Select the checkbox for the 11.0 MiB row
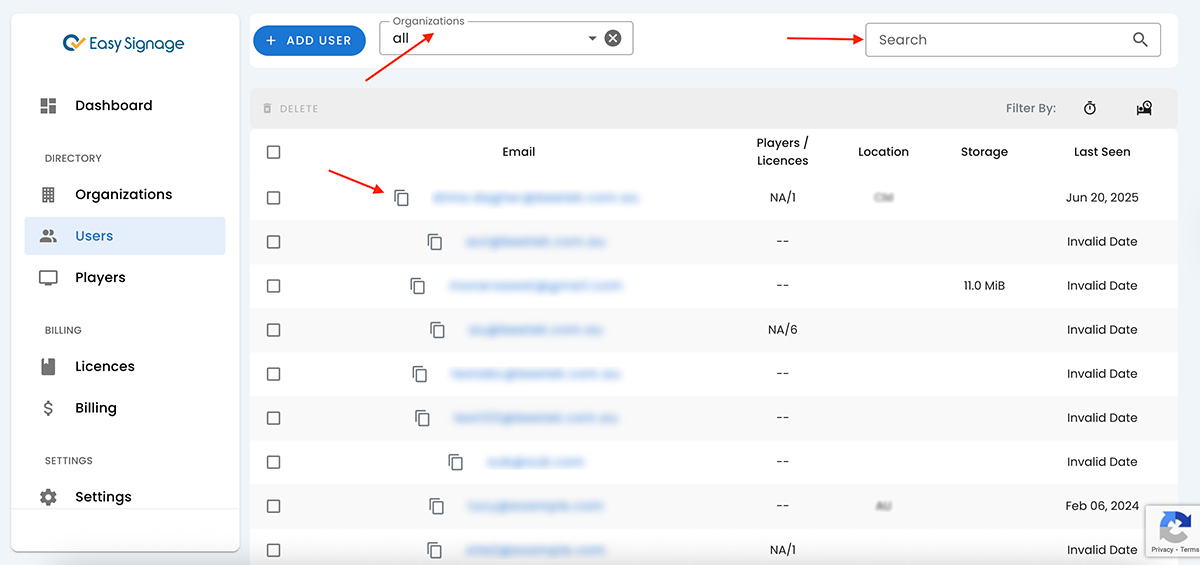 point(274,286)
